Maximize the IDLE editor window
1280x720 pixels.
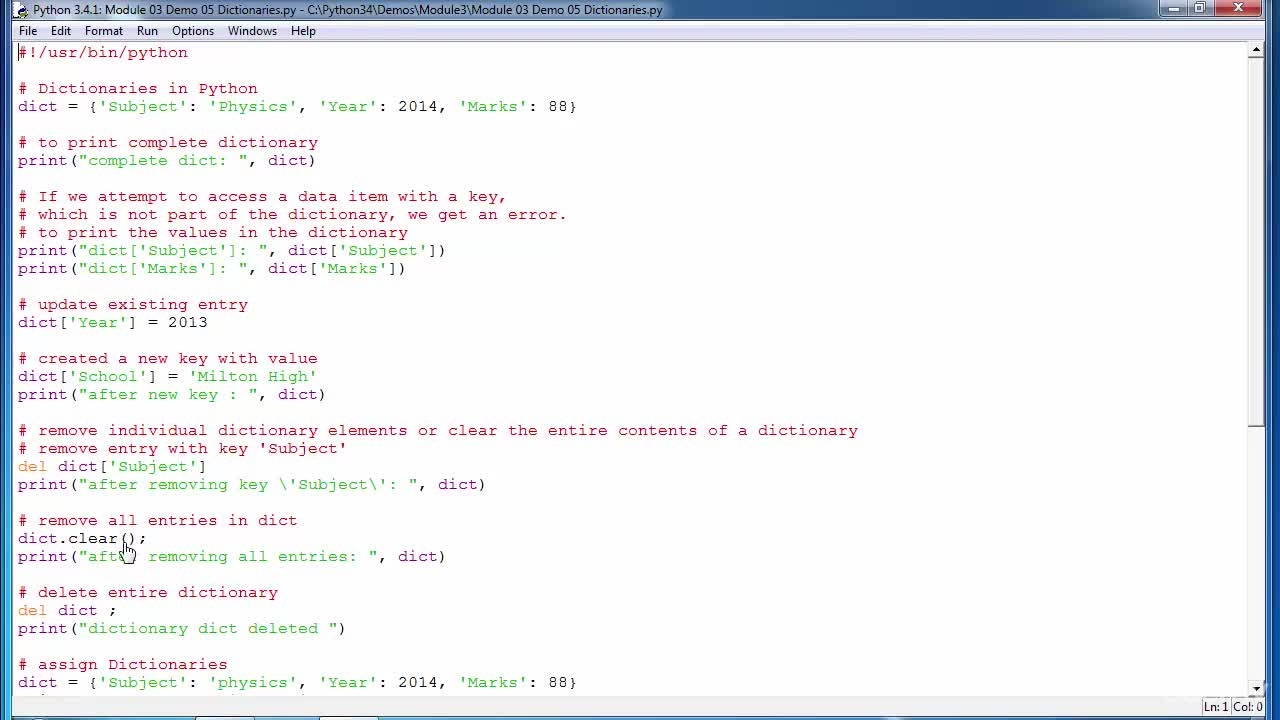tap(1199, 9)
